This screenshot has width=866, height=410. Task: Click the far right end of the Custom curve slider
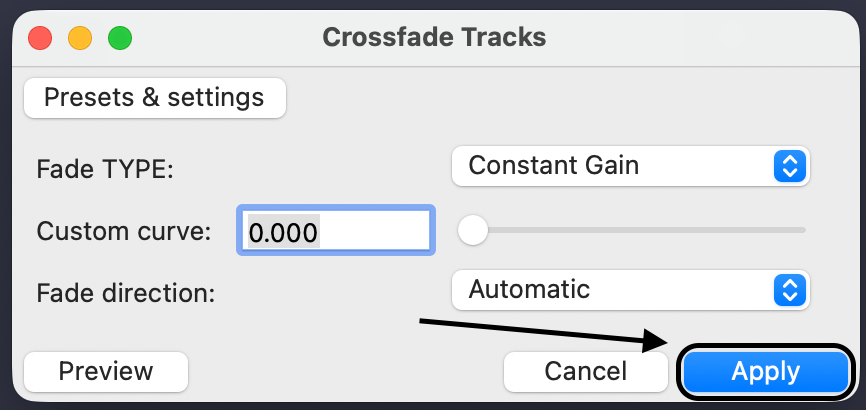(802, 230)
